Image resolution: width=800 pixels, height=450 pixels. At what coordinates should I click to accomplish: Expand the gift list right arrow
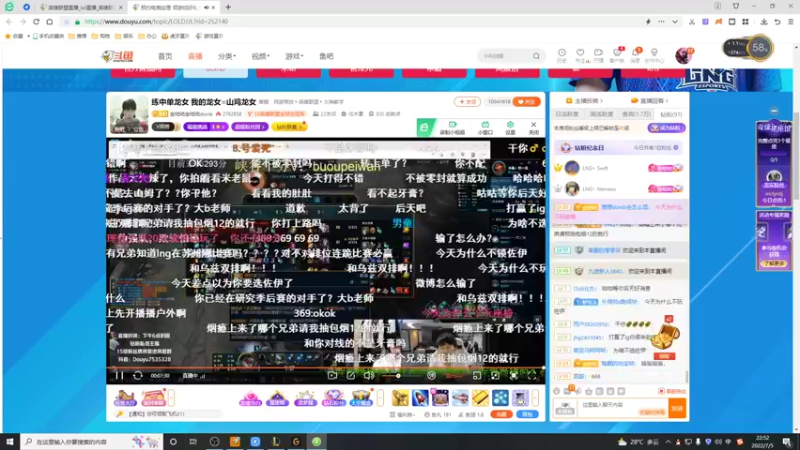coord(535,397)
